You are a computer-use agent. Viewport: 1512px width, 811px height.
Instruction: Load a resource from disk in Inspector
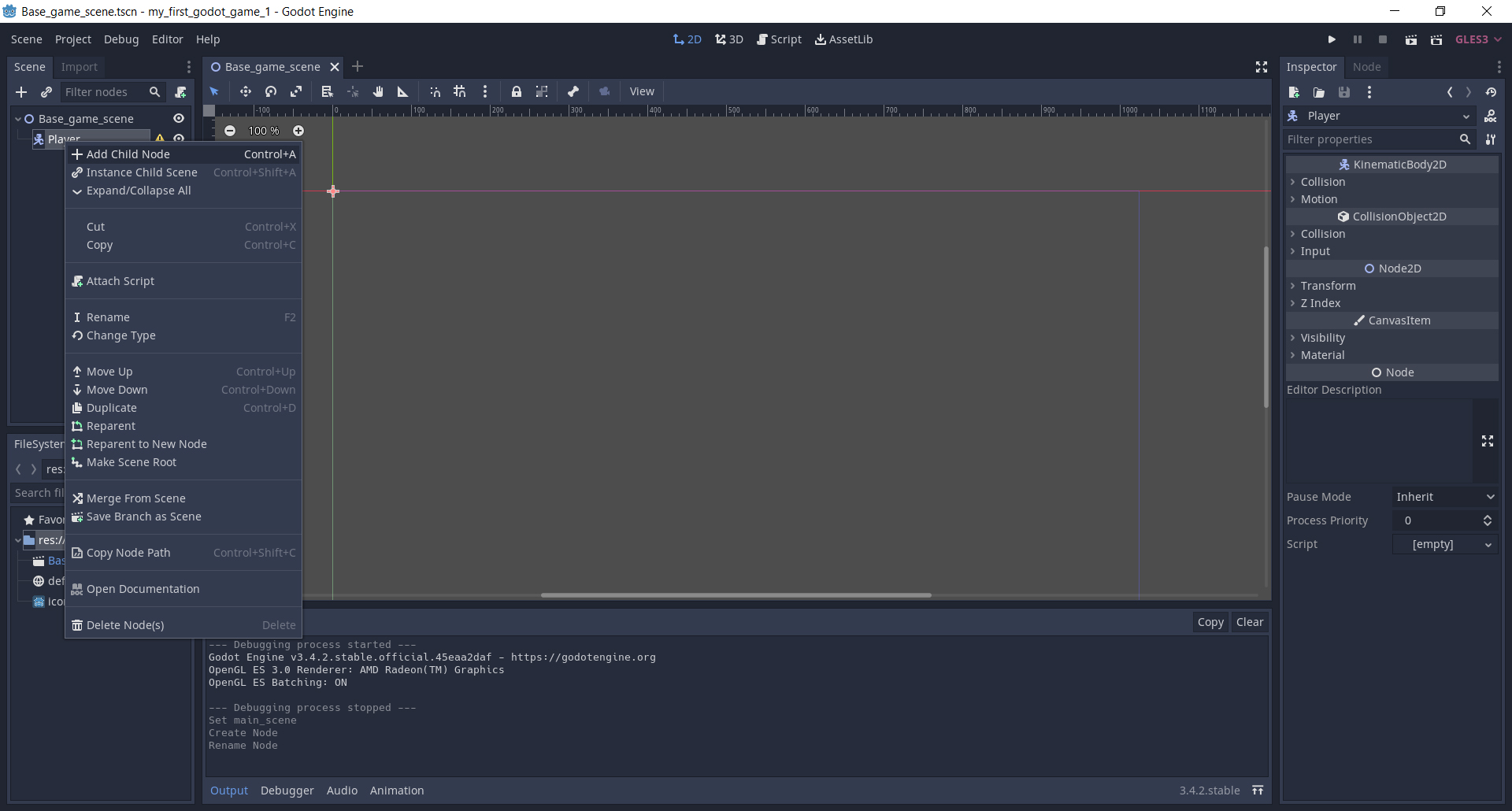[x=1319, y=92]
